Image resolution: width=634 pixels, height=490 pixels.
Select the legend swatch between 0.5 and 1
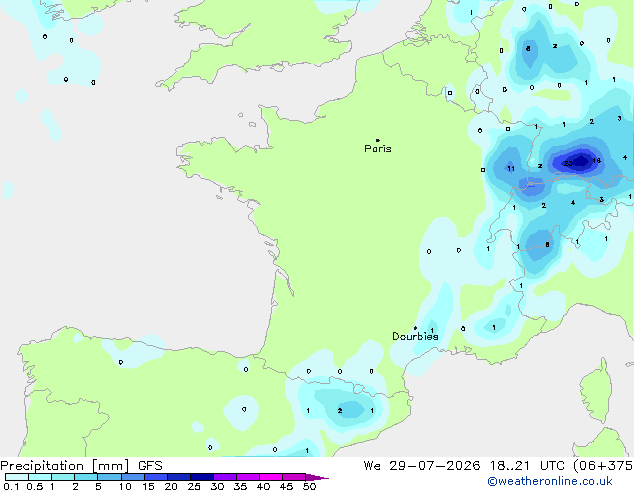pyautogui.click(x=40, y=477)
